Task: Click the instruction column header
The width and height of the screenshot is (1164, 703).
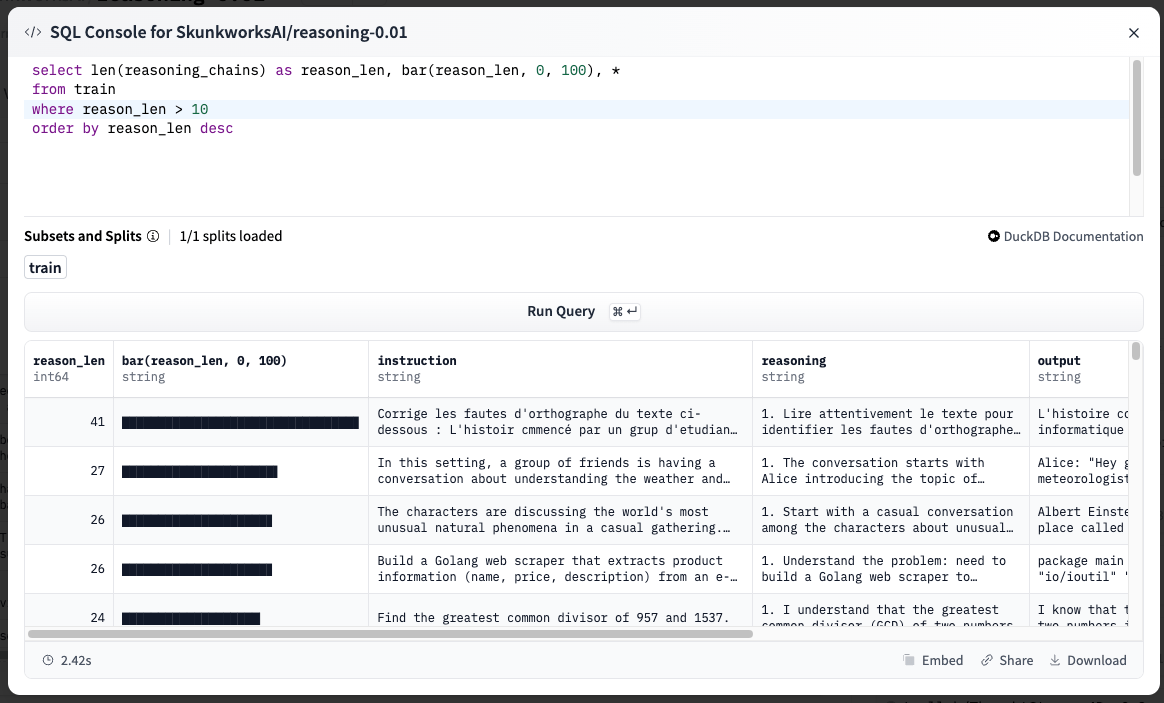Action: pos(417,361)
